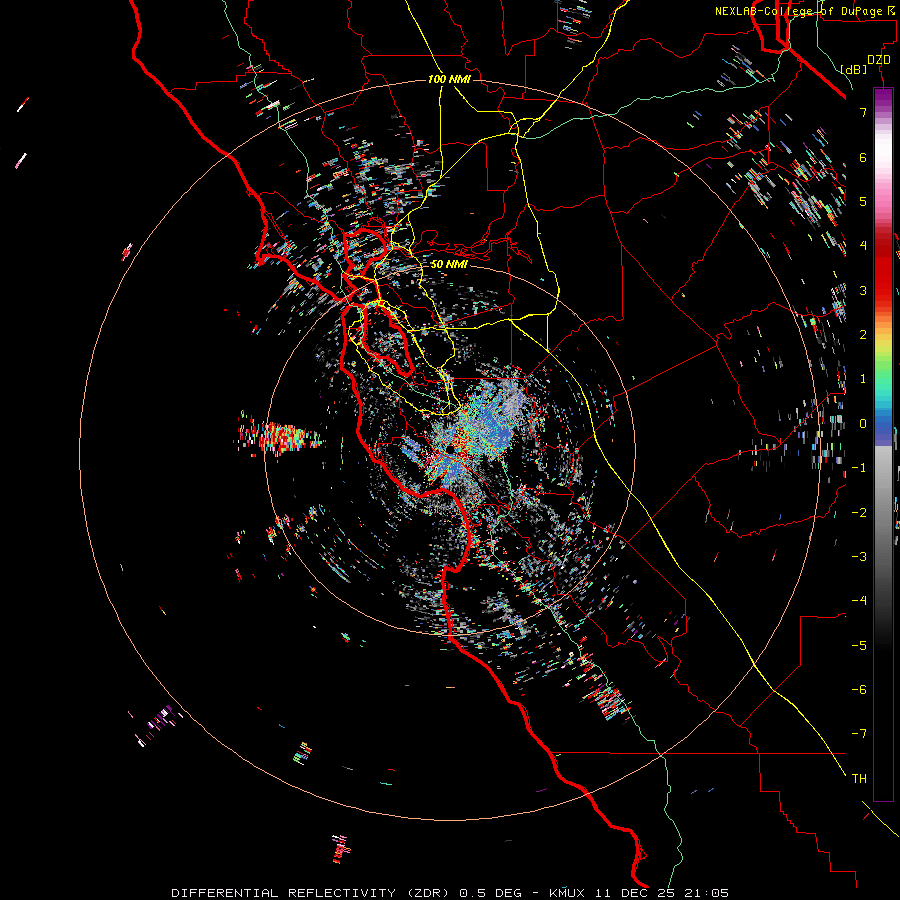Click the -6 value on the dB scale
This screenshot has height=900, width=900.
[x=859, y=690]
